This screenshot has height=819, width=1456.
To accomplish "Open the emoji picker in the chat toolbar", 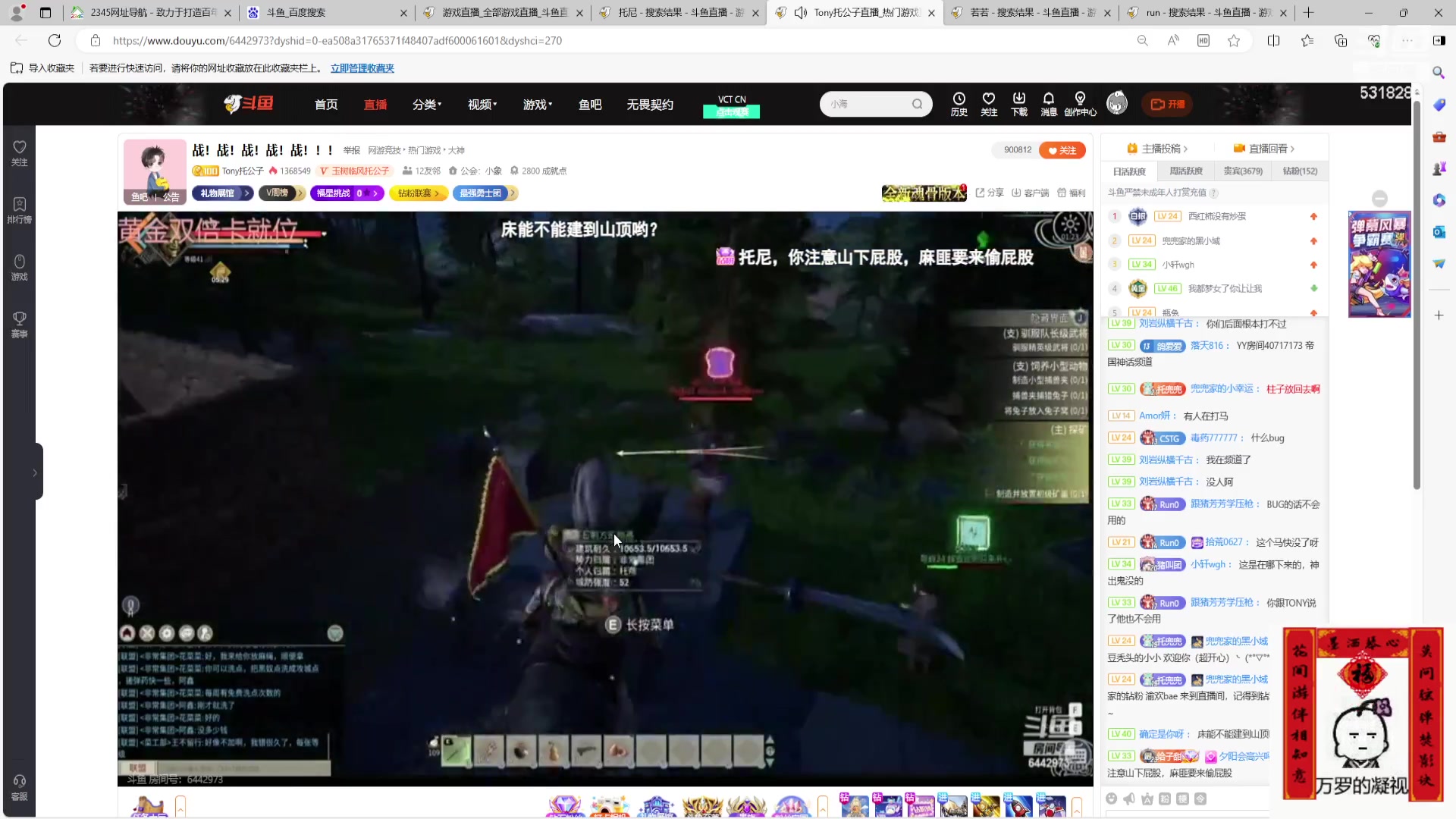I will click(1112, 799).
